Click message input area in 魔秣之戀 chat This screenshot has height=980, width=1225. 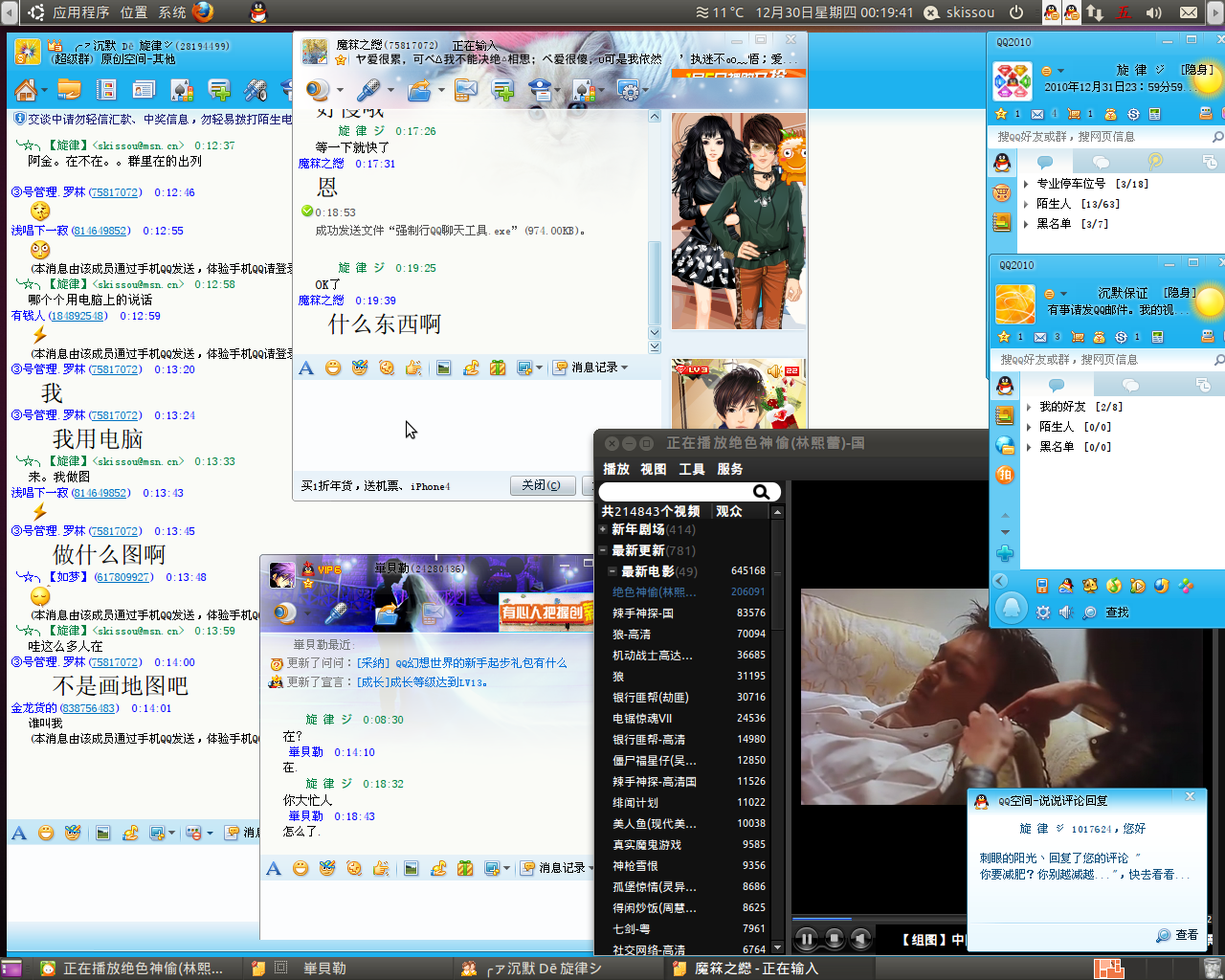click(477, 424)
